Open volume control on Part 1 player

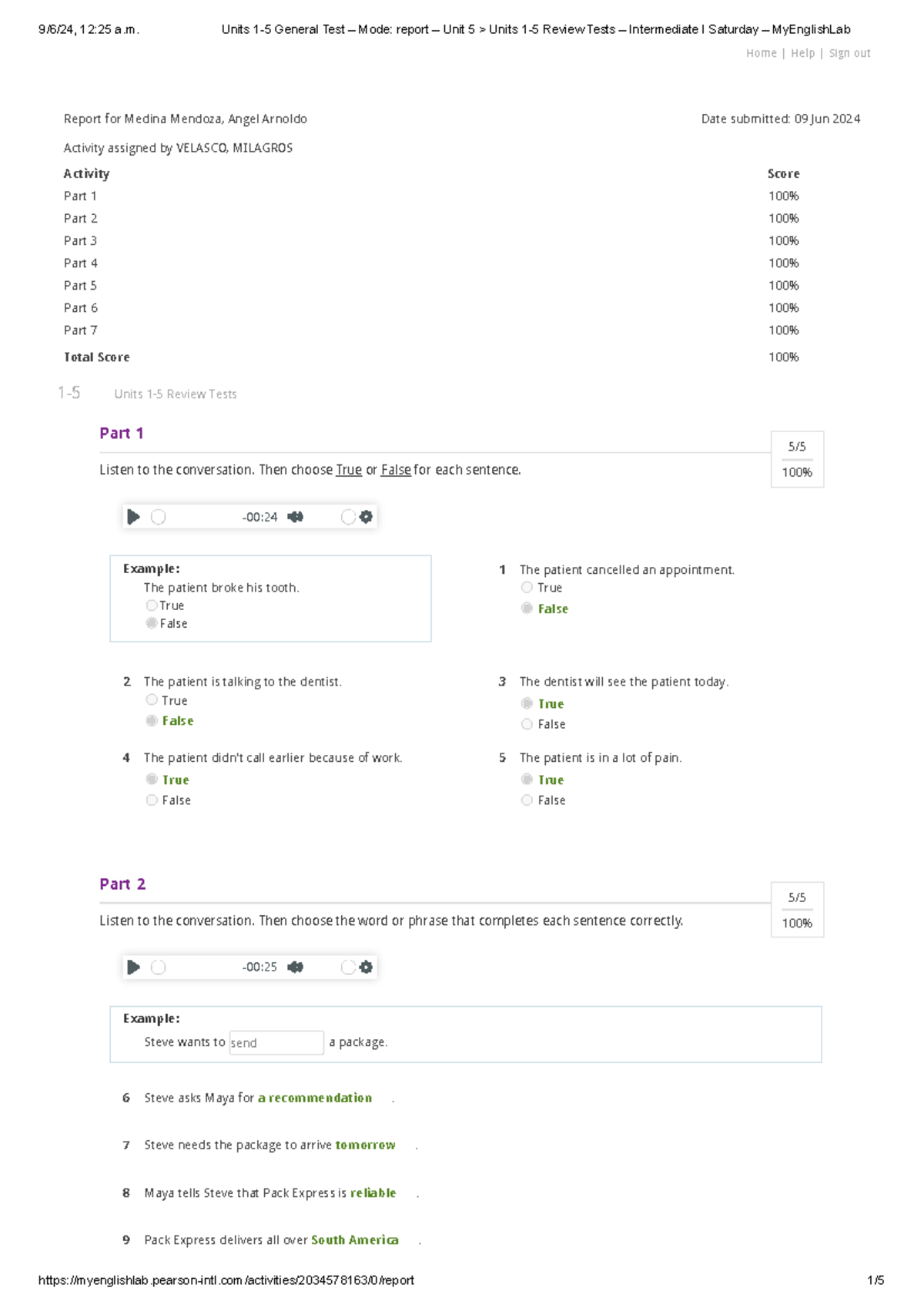[x=296, y=517]
